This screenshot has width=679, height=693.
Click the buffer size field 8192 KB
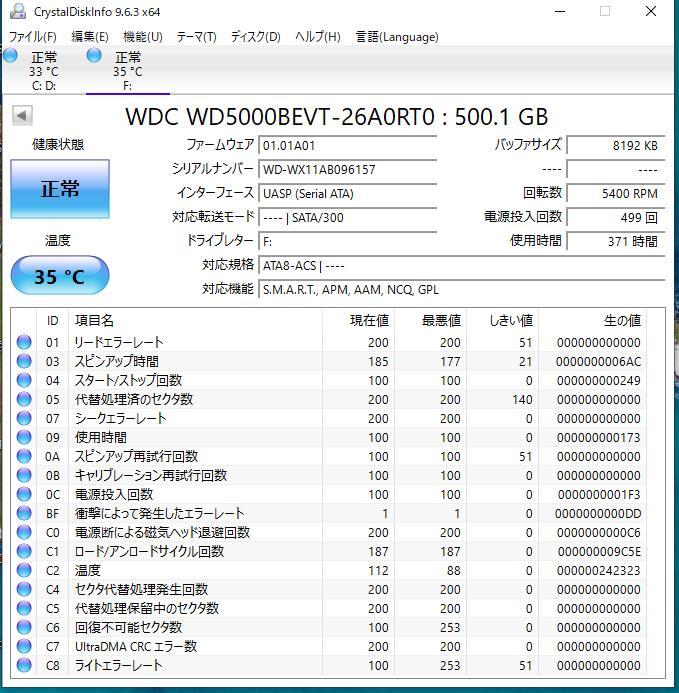pyautogui.click(x=616, y=145)
